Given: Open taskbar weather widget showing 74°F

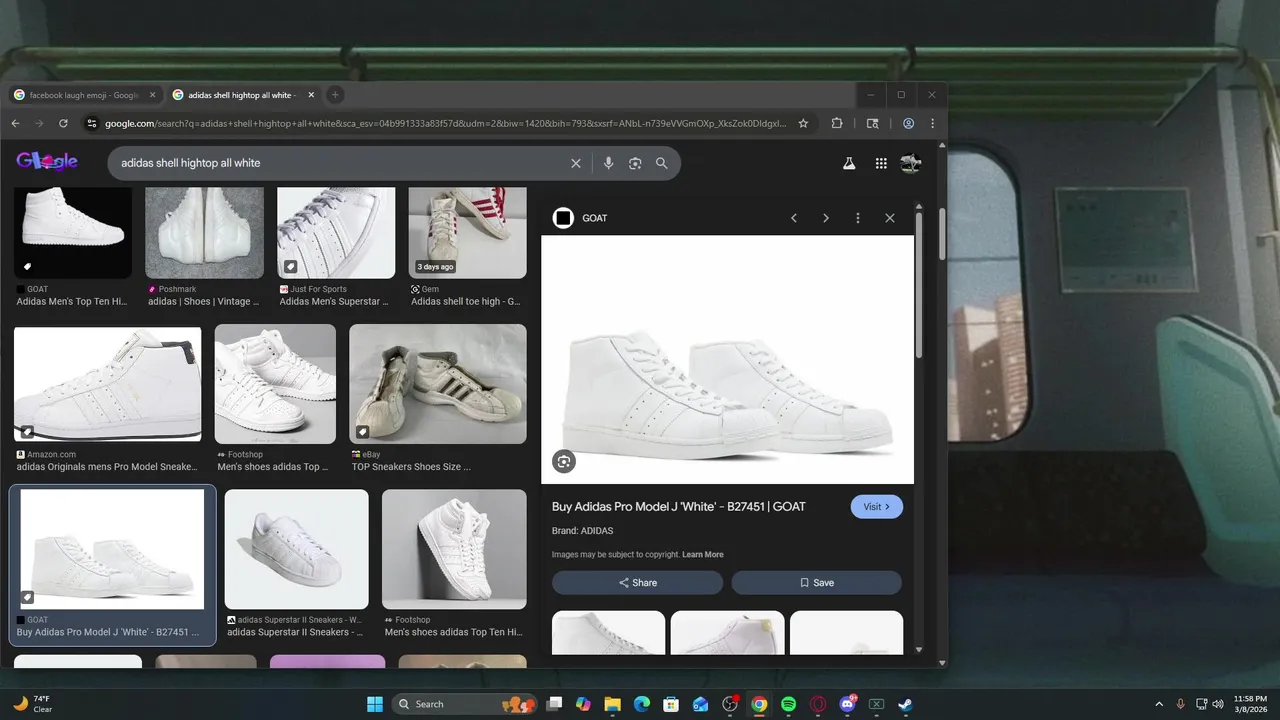Looking at the screenshot, I should [33, 704].
